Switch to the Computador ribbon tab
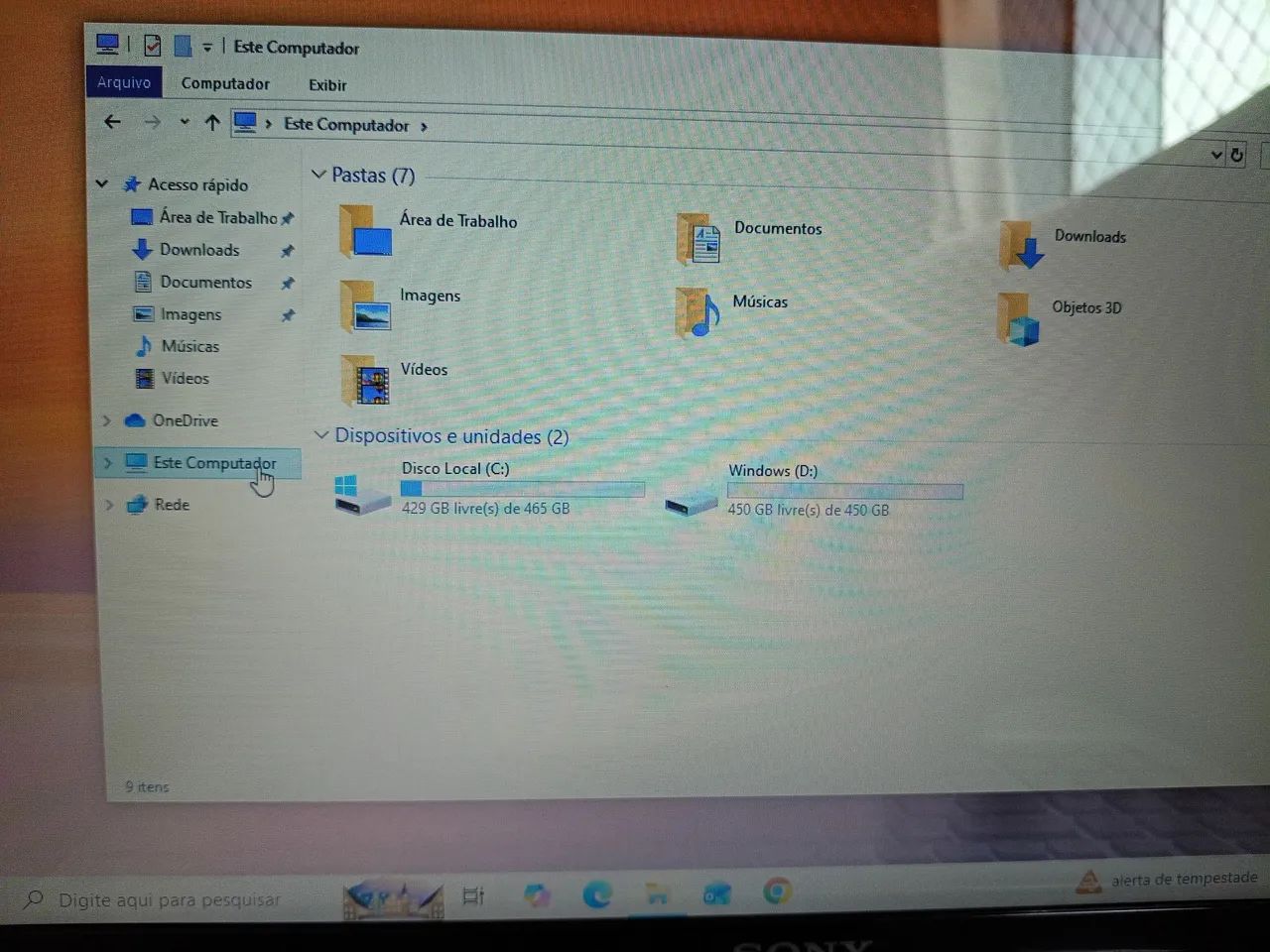The width and height of the screenshot is (1270, 952). 225,83
